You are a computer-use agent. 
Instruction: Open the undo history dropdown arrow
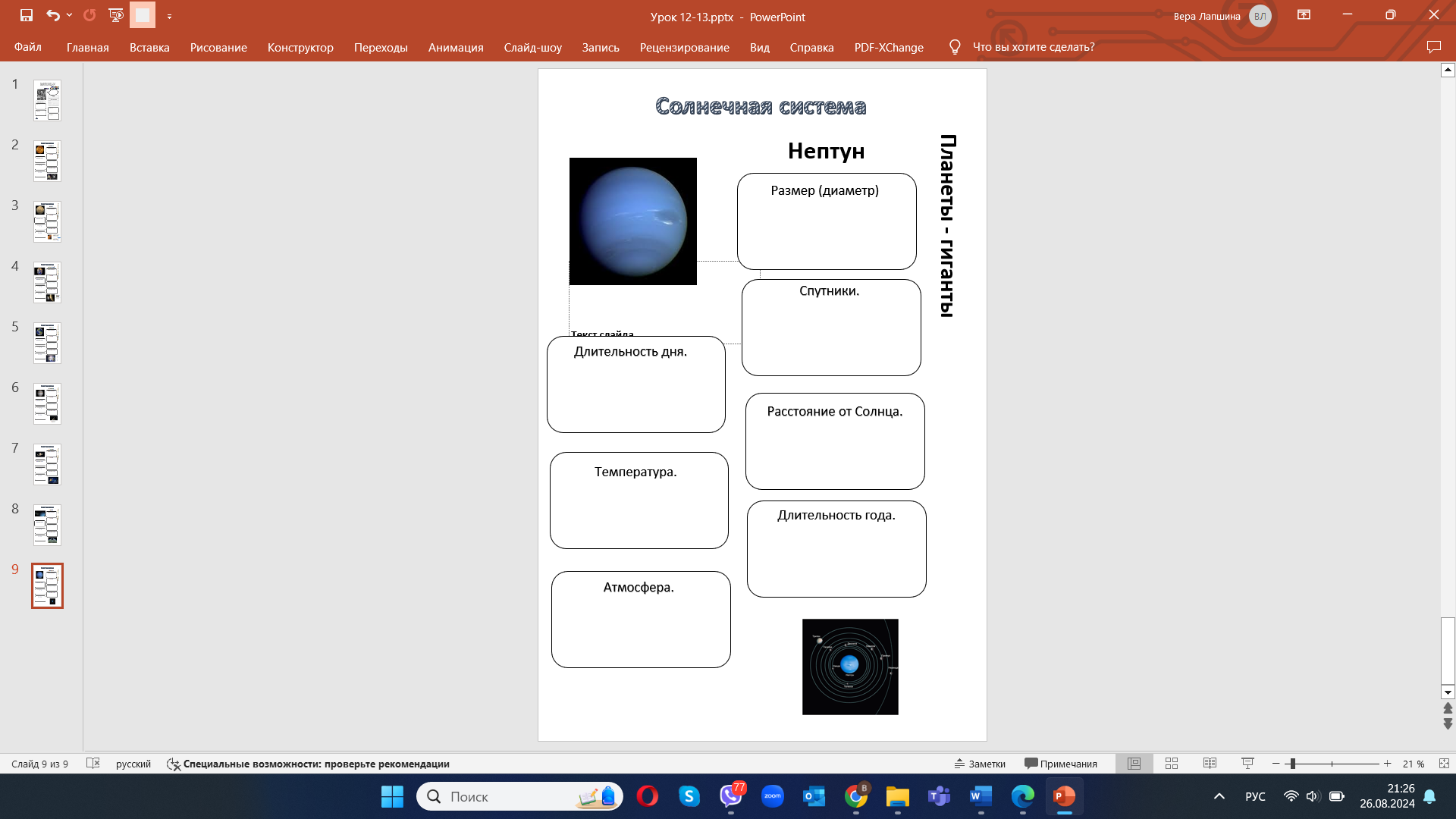point(69,15)
